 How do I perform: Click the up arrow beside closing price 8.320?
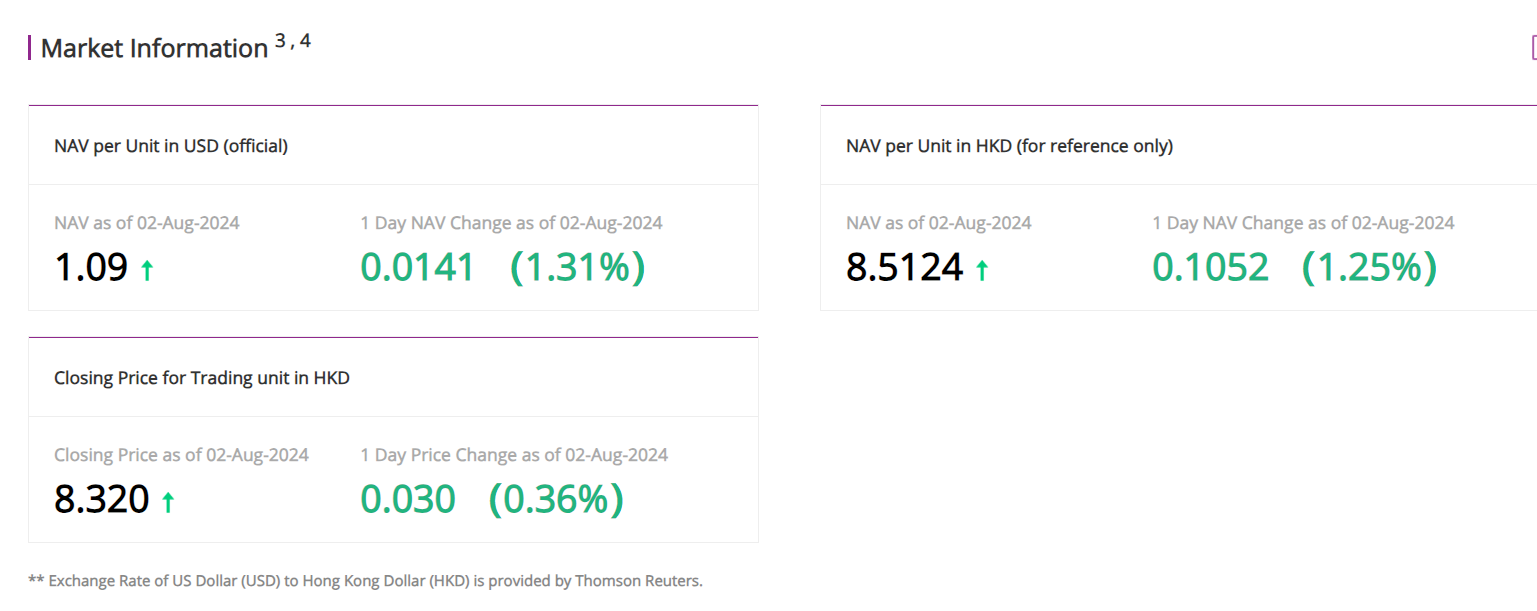168,502
